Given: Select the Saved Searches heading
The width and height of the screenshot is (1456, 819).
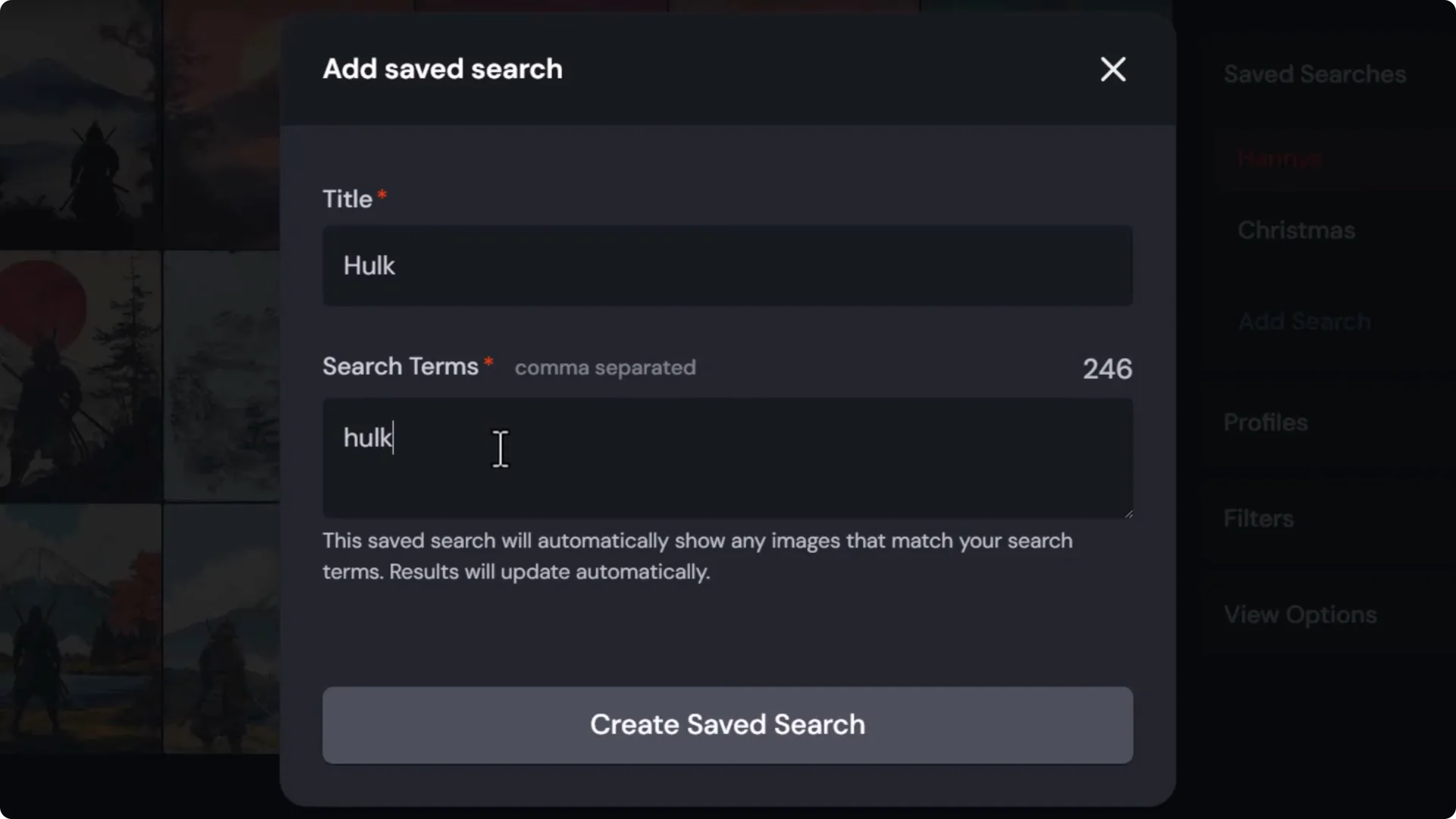Looking at the screenshot, I should pos(1314,74).
